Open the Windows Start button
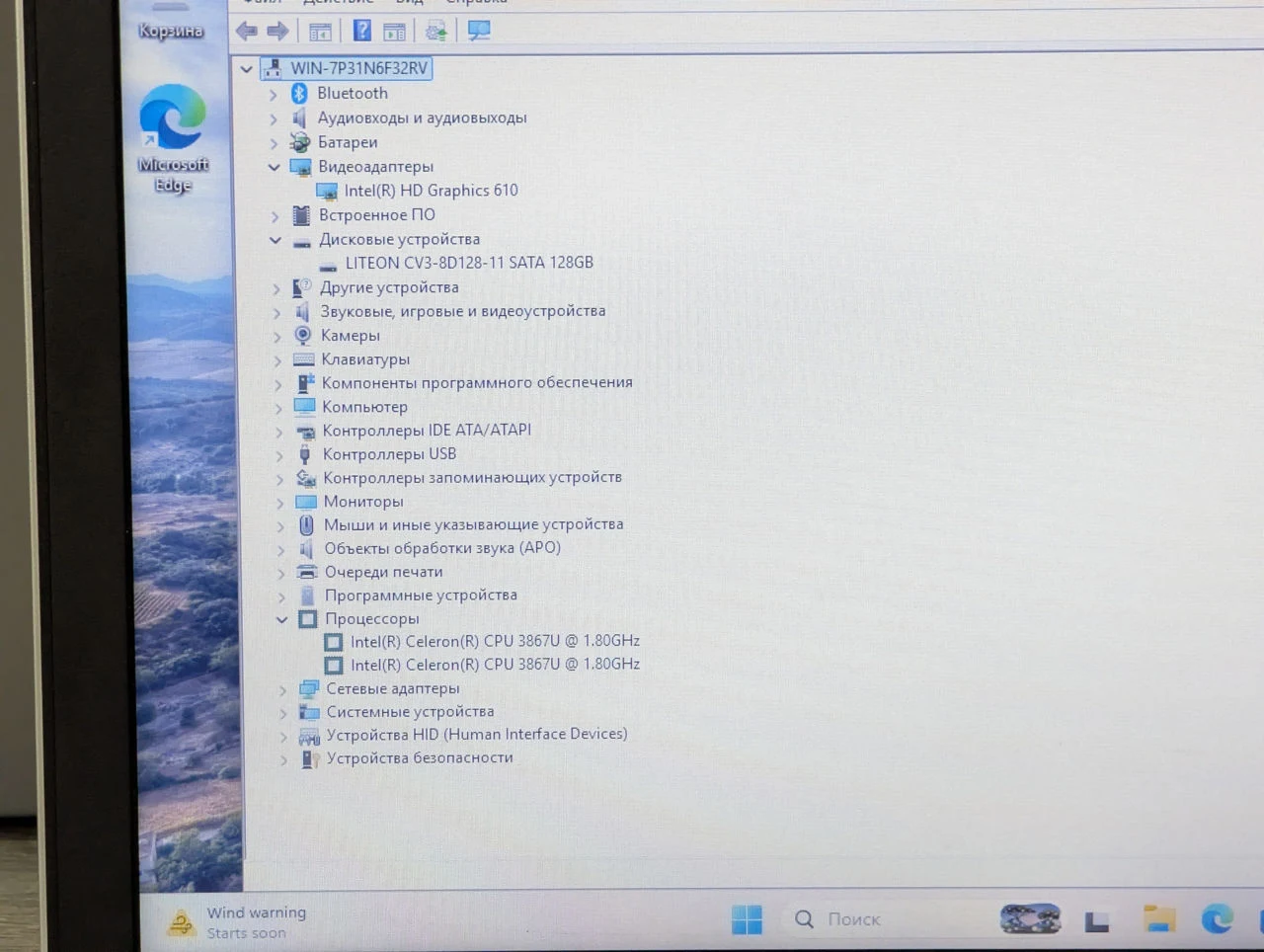This screenshot has height=952, width=1264. coord(747,919)
